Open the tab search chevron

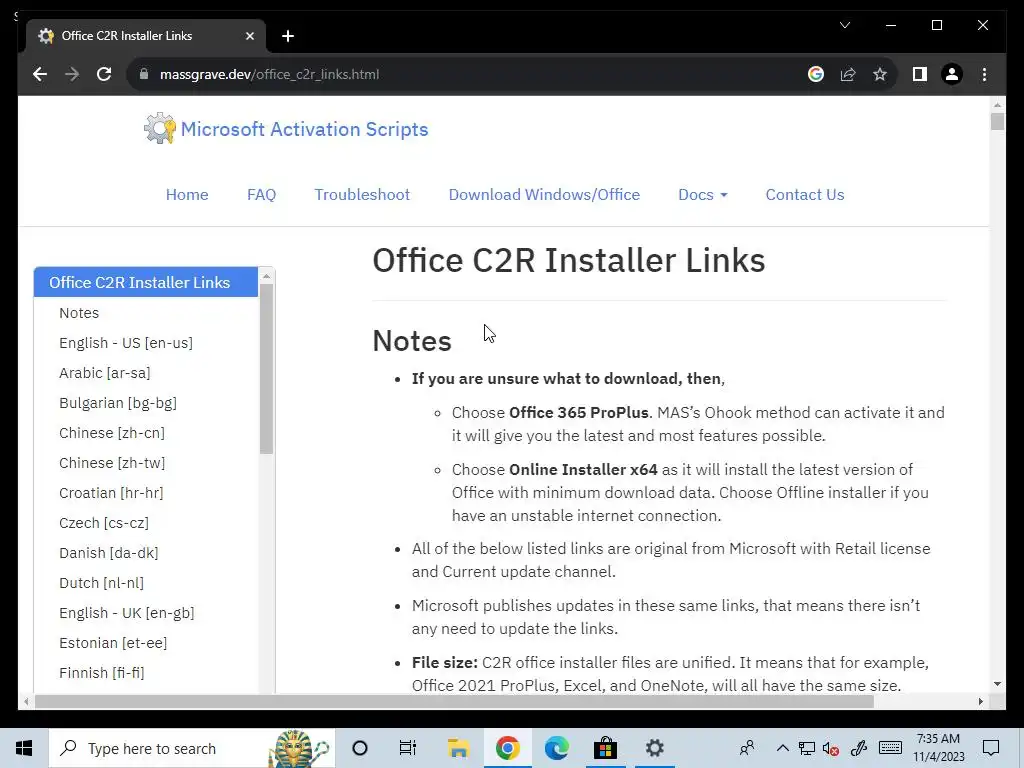pos(844,25)
